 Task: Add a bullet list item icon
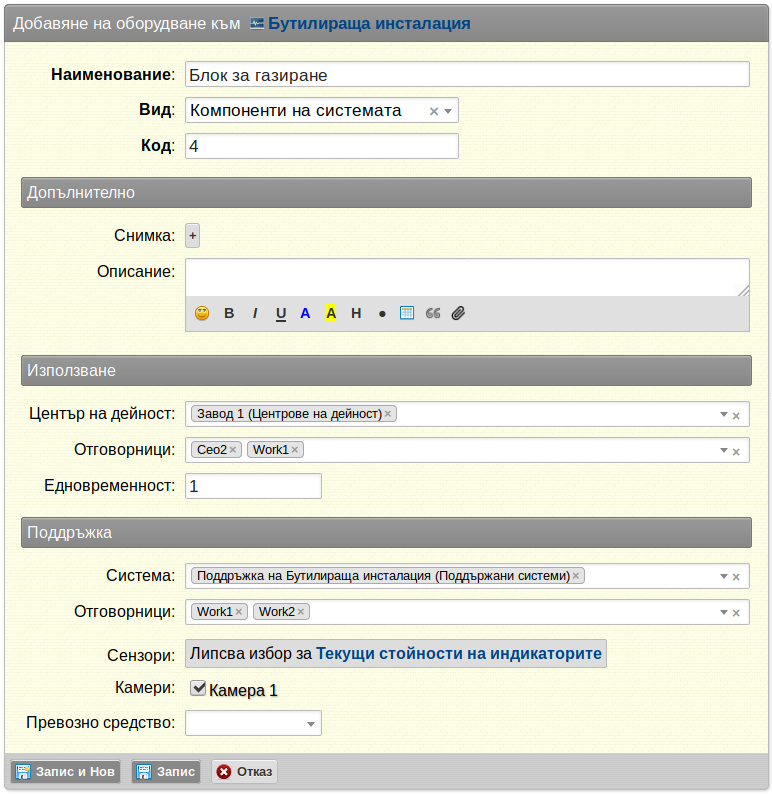pyautogui.click(x=382, y=314)
